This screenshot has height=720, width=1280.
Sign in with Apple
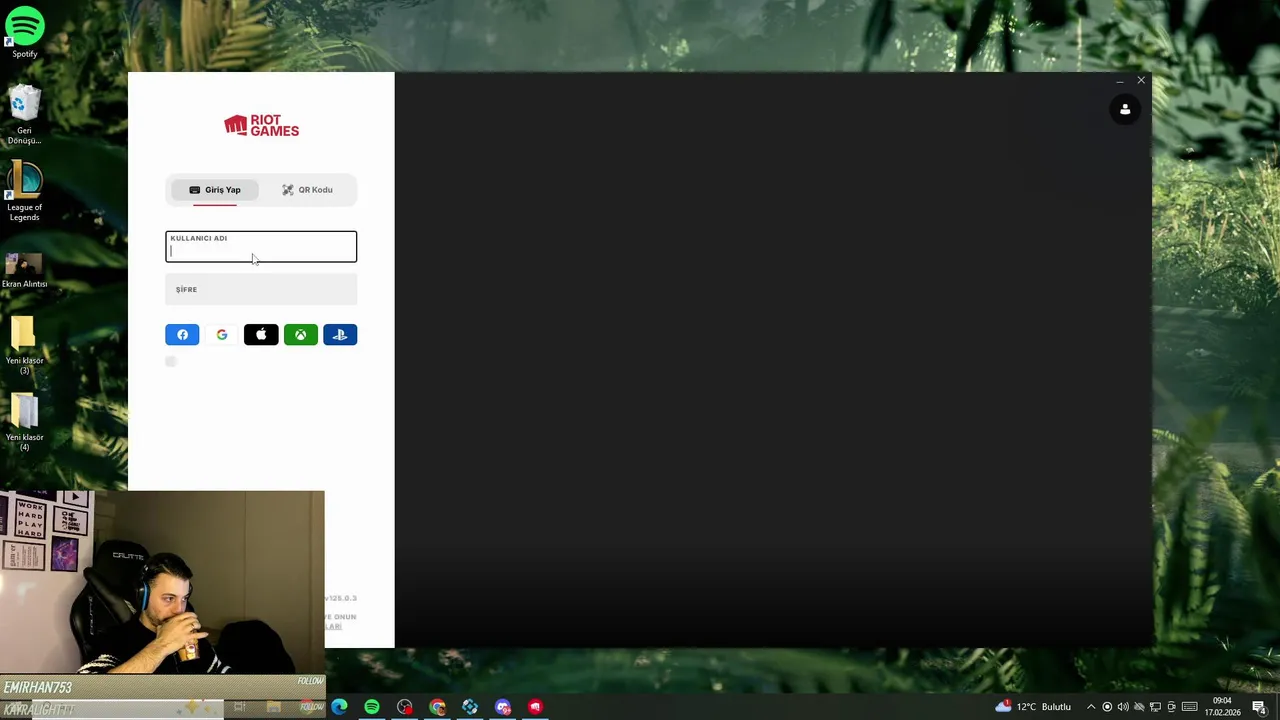[x=261, y=335]
